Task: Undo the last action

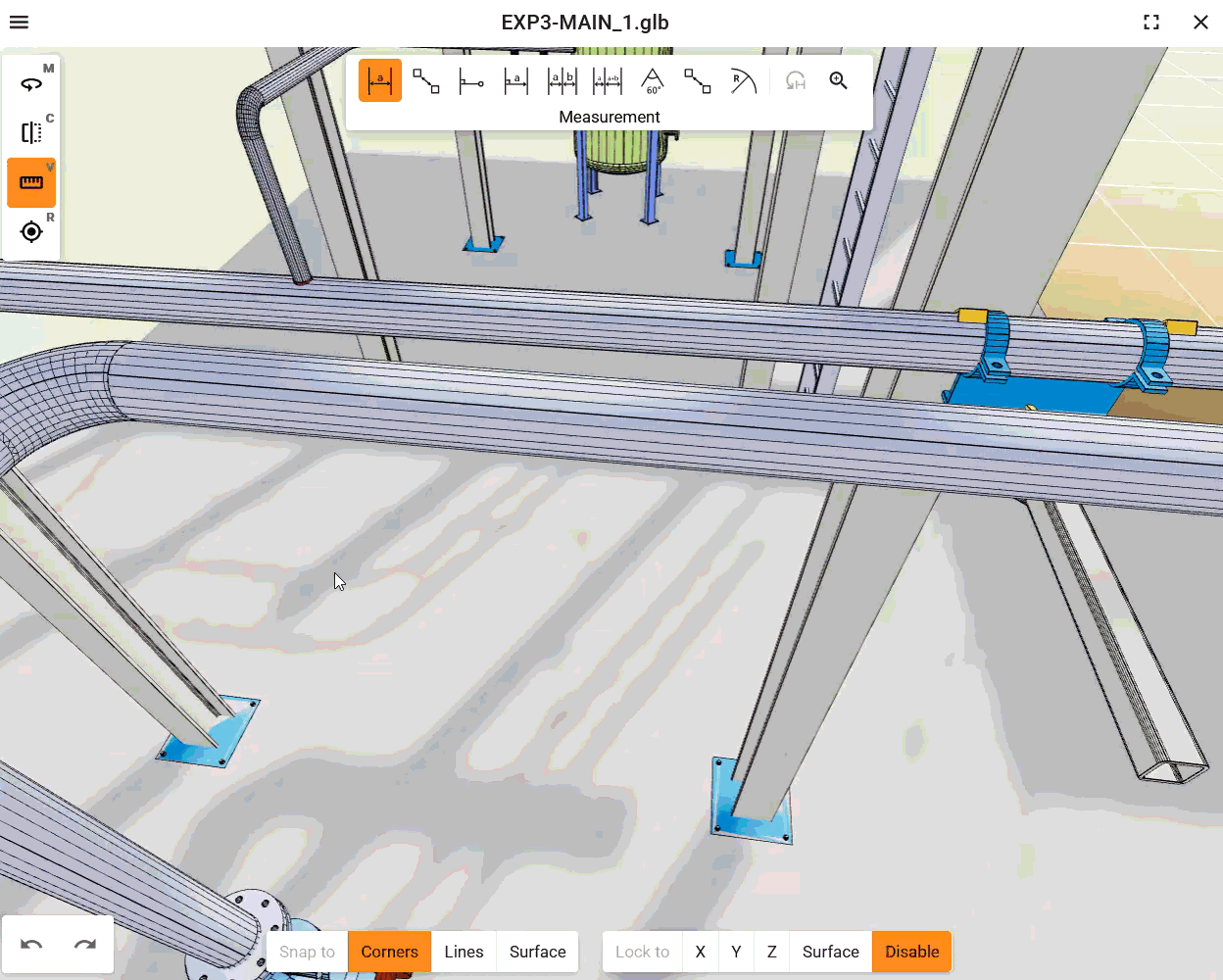Action: coord(31,945)
